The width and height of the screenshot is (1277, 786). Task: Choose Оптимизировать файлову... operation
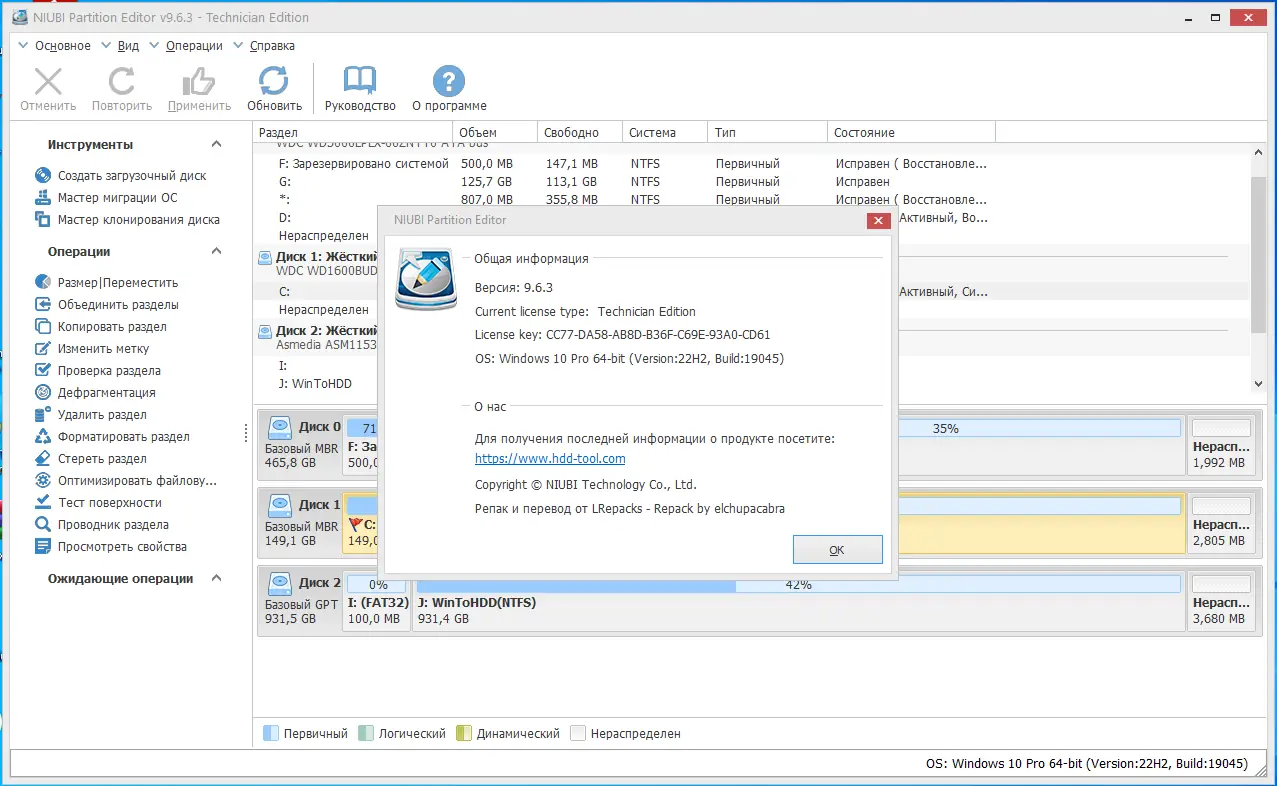pos(126,480)
